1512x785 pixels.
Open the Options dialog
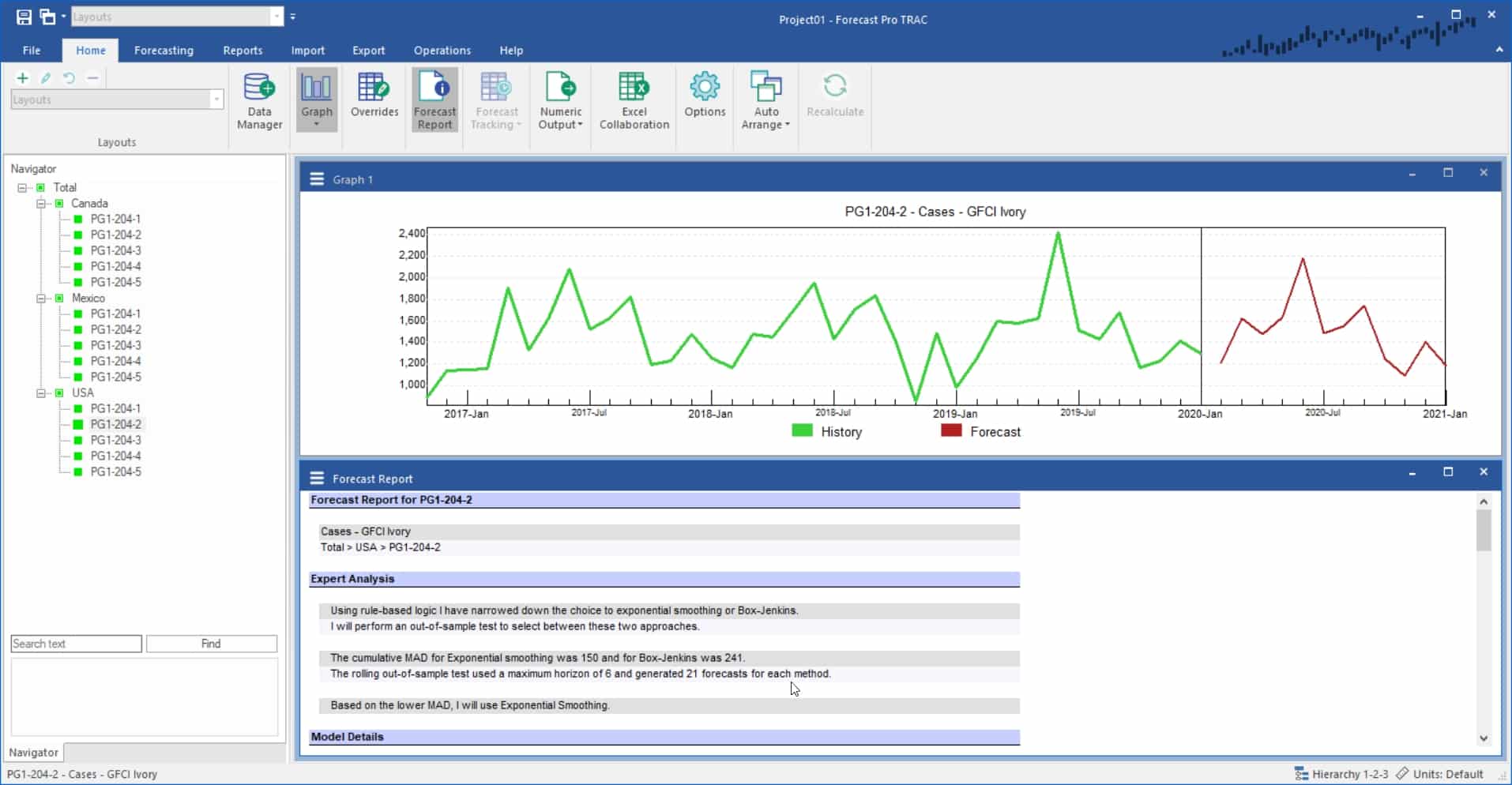coord(704,95)
